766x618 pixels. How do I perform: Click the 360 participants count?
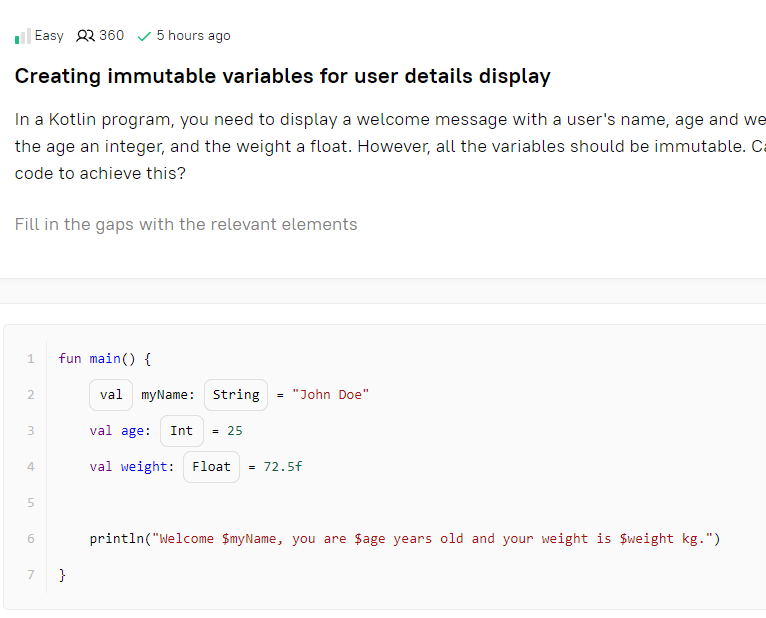coord(111,36)
